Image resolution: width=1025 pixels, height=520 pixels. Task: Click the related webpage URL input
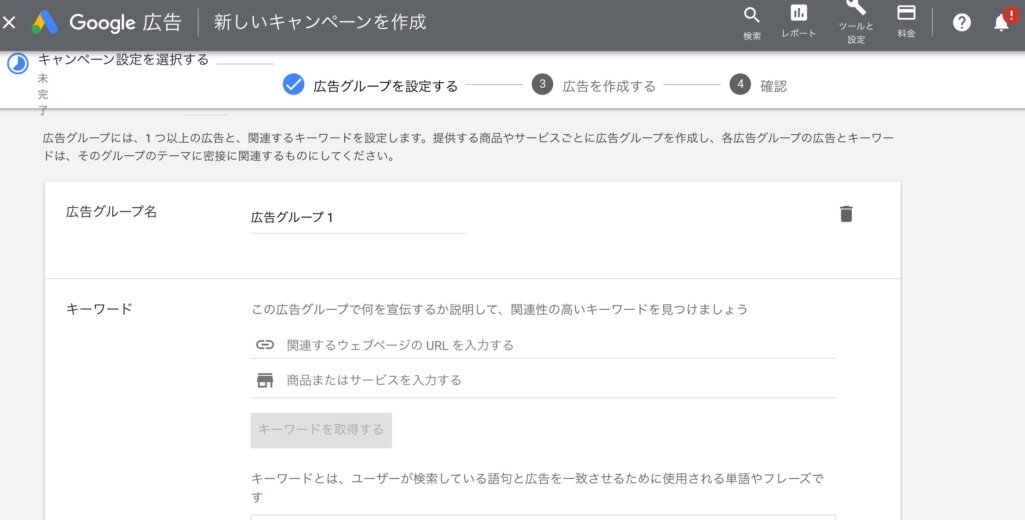pyautogui.click(x=543, y=345)
